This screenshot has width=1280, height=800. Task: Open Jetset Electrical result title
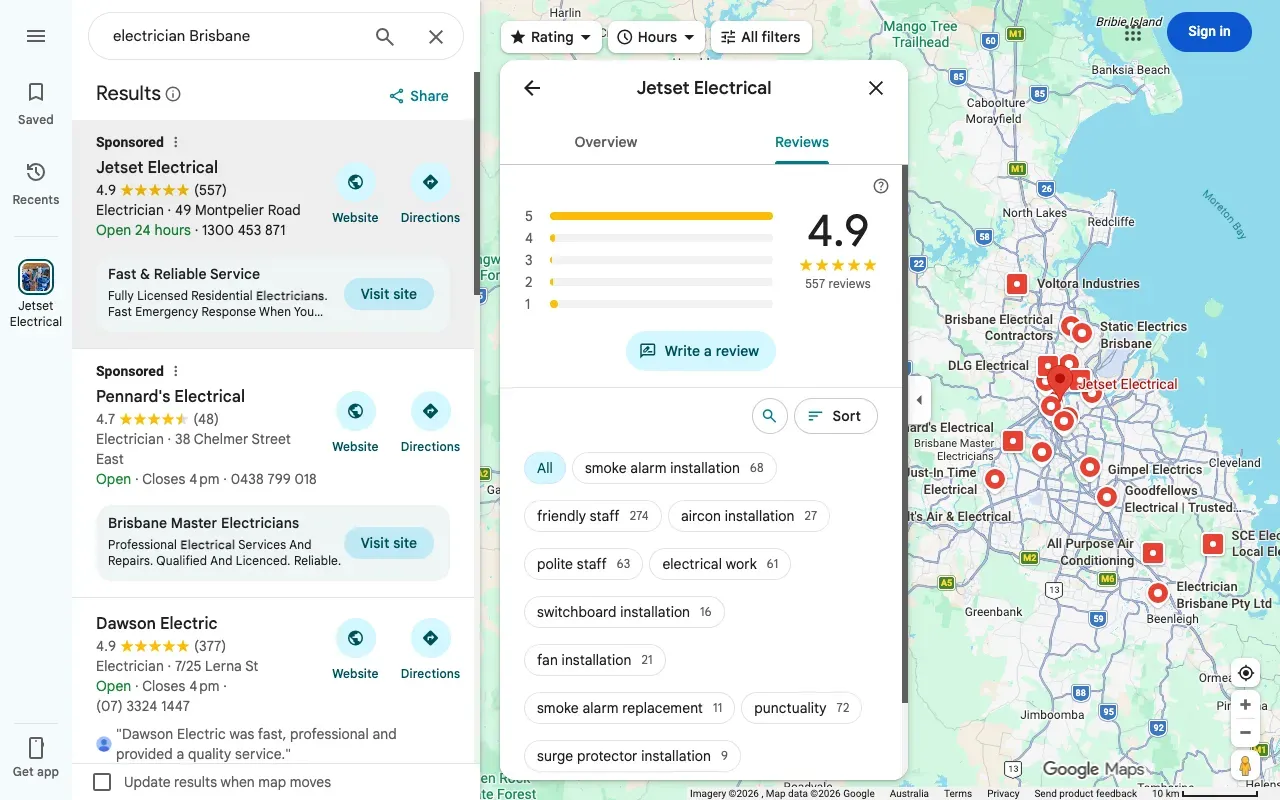[x=157, y=167]
